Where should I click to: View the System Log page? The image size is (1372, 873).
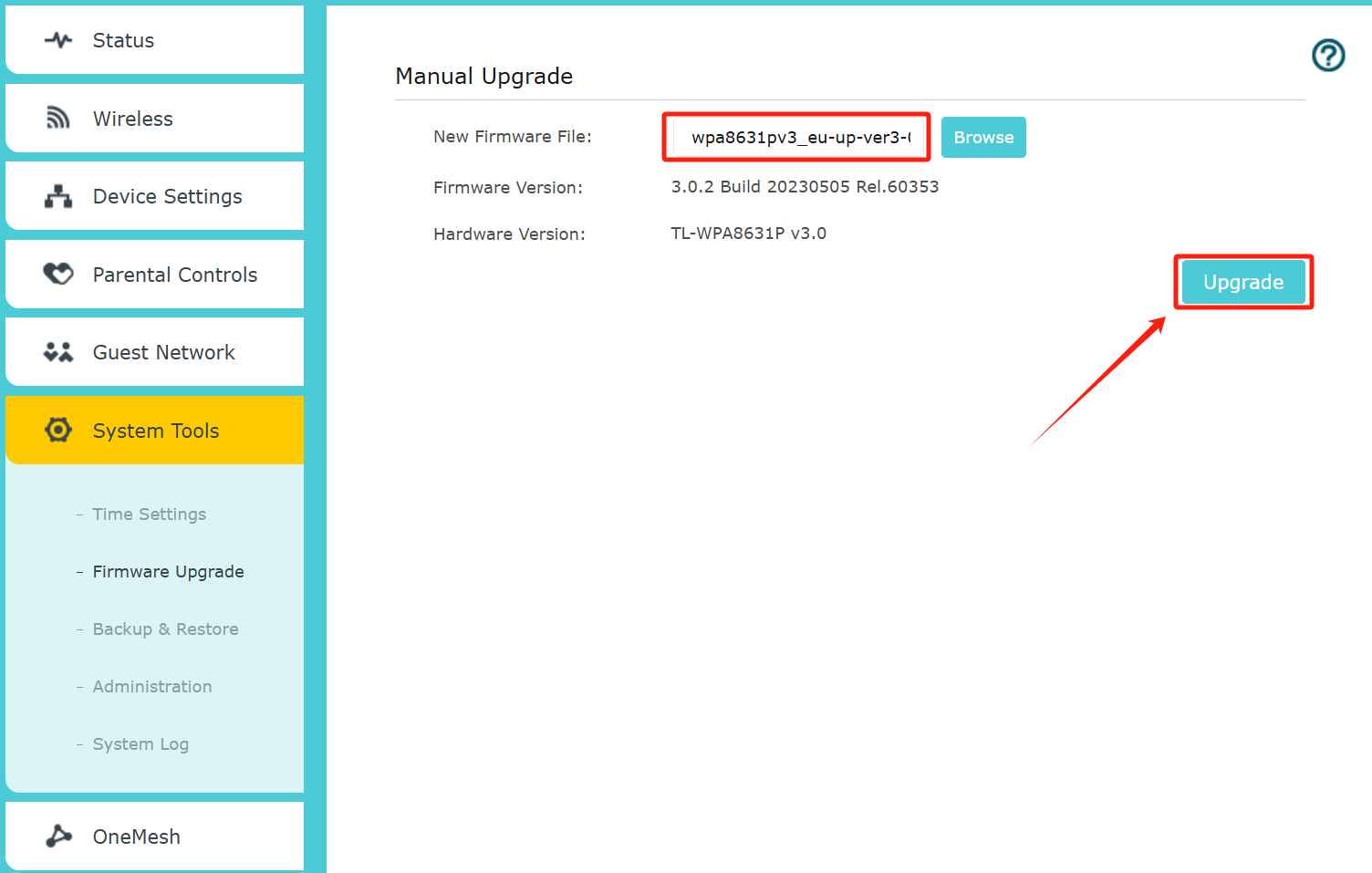(140, 744)
